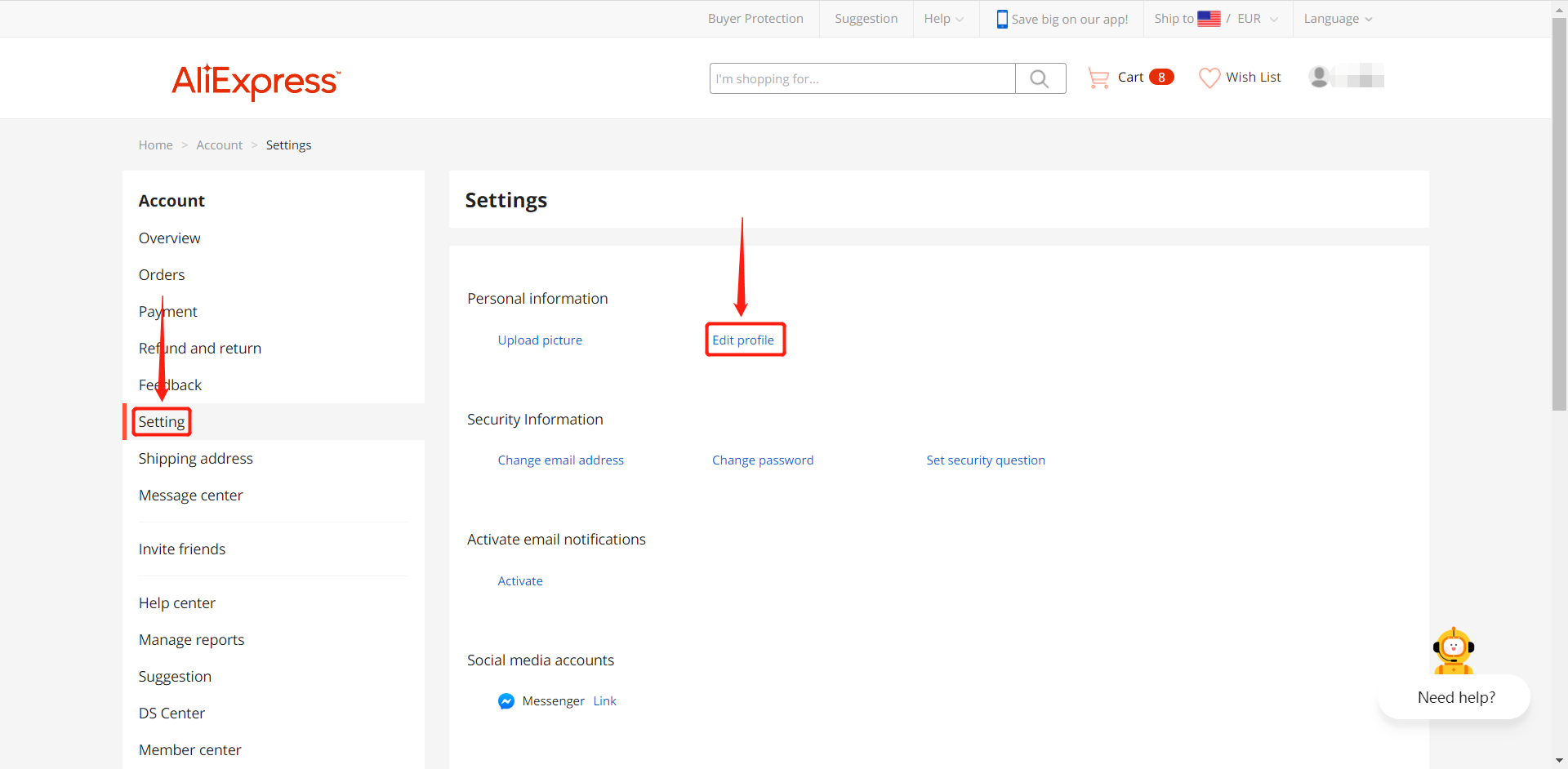Click the Edit profile link
The width and height of the screenshot is (1568, 769).
click(x=744, y=340)
